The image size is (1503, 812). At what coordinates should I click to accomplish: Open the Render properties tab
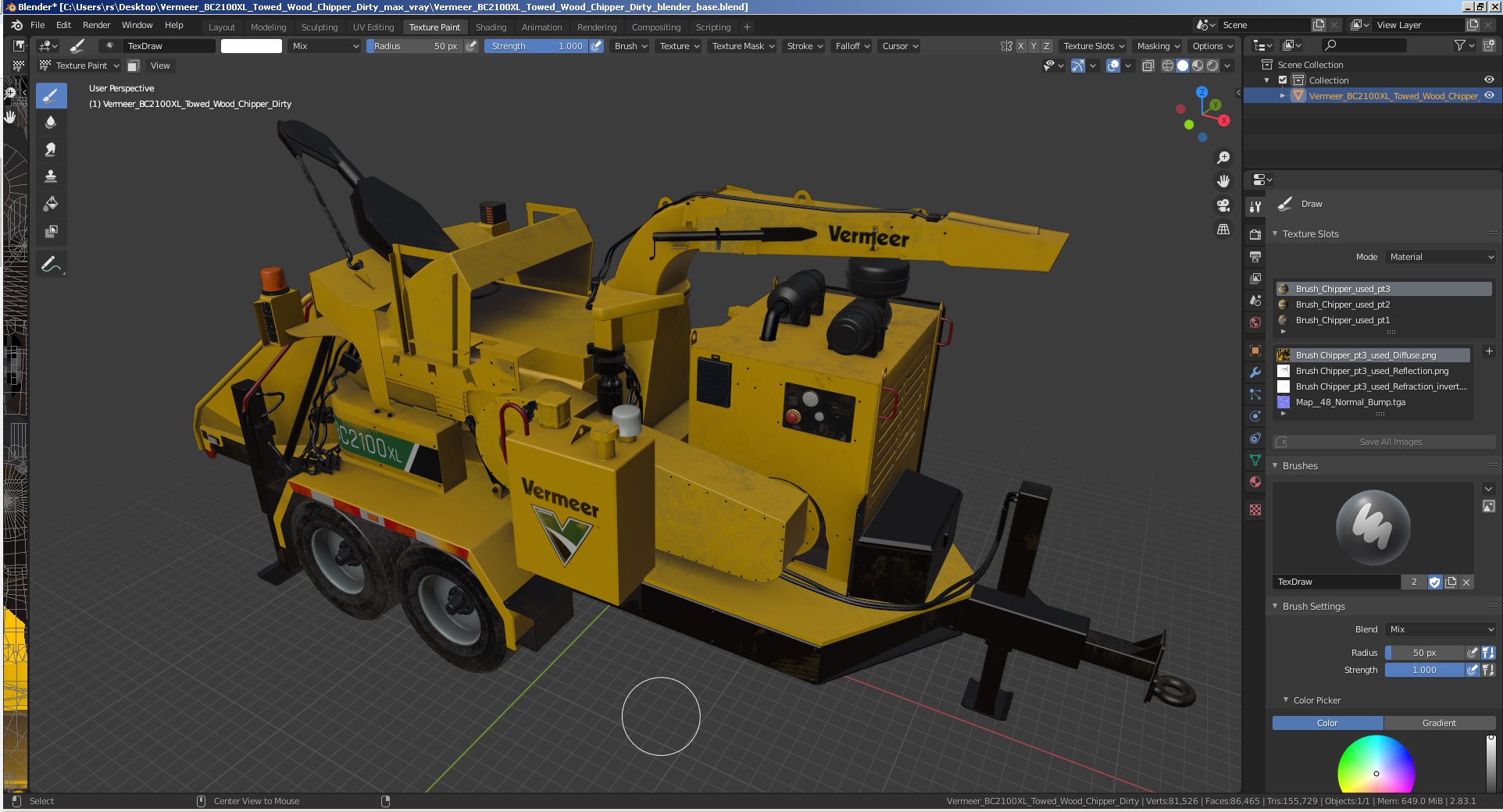[1255, 234]
